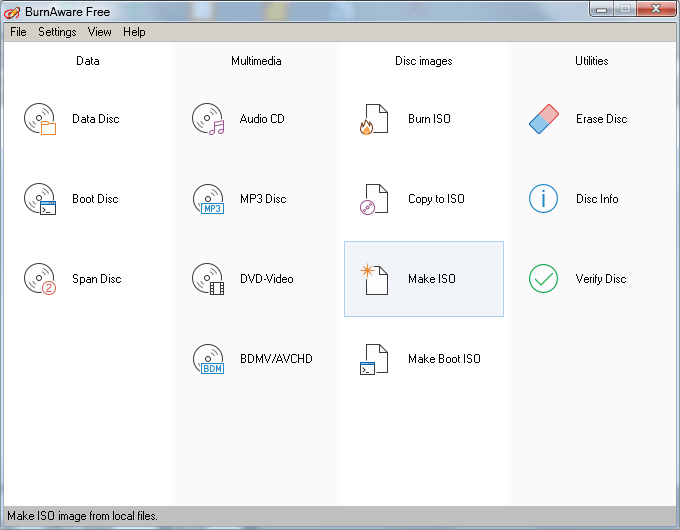Click the MP3 Disc icon

point(208,199)
